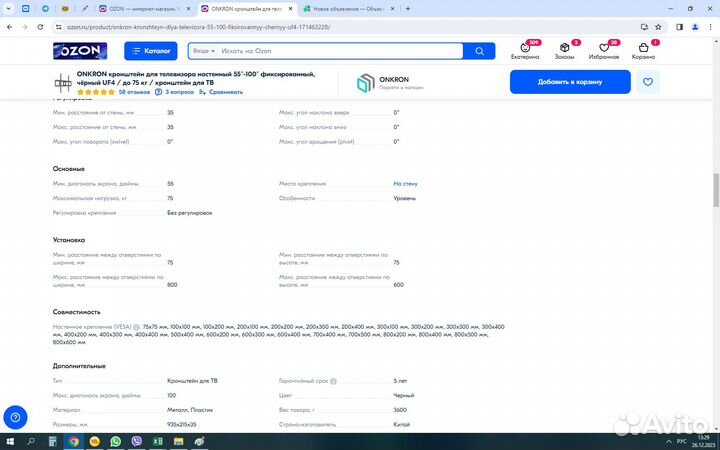Focus the Искать на Ozon search field
Screen dimensions: 720x450
(x=340, y=51)
